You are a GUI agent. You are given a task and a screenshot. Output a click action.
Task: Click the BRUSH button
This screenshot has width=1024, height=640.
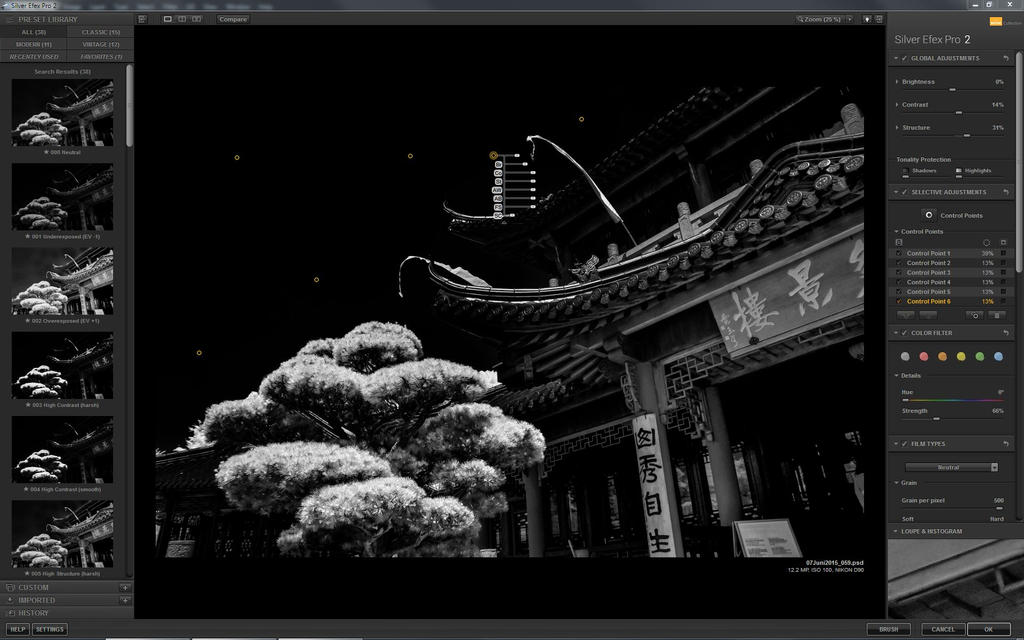[888, 630]
